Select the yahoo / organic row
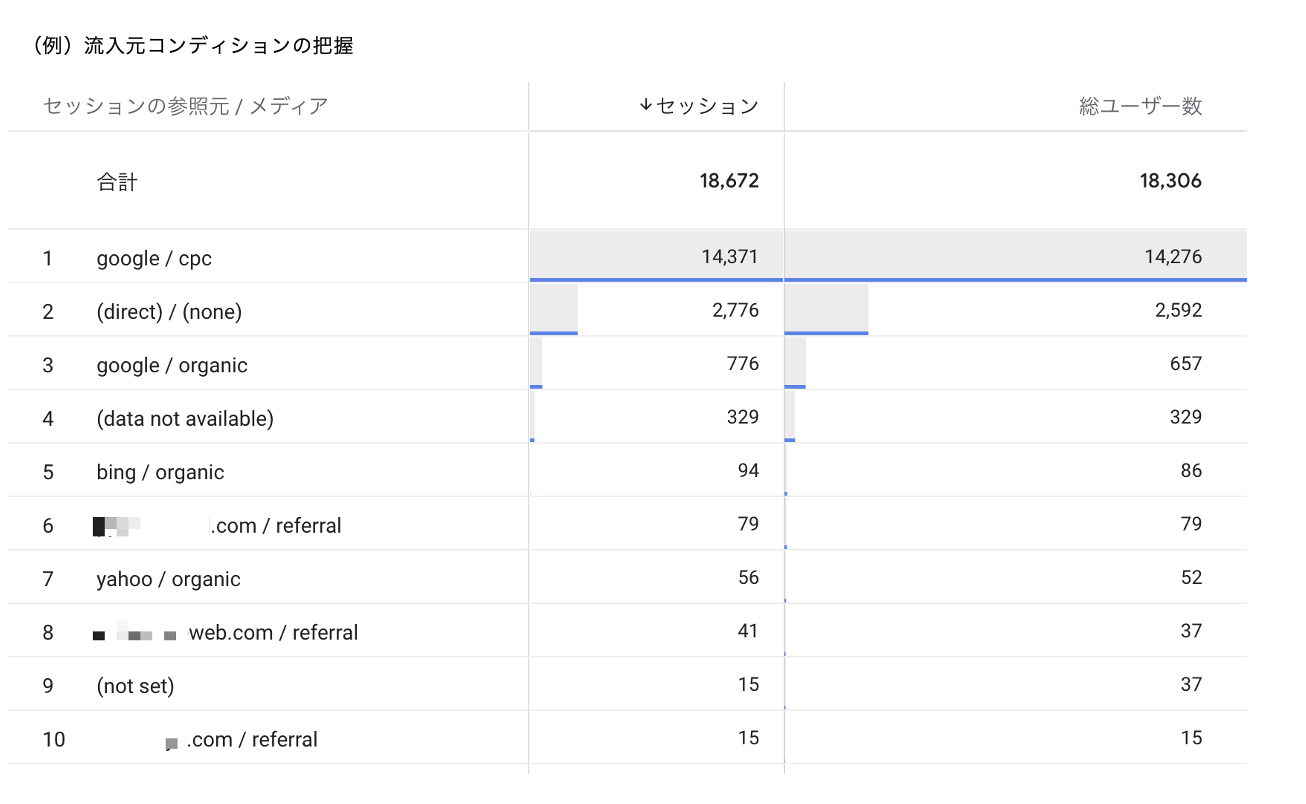The image size is (1306, 804). [x=168, y=579]
